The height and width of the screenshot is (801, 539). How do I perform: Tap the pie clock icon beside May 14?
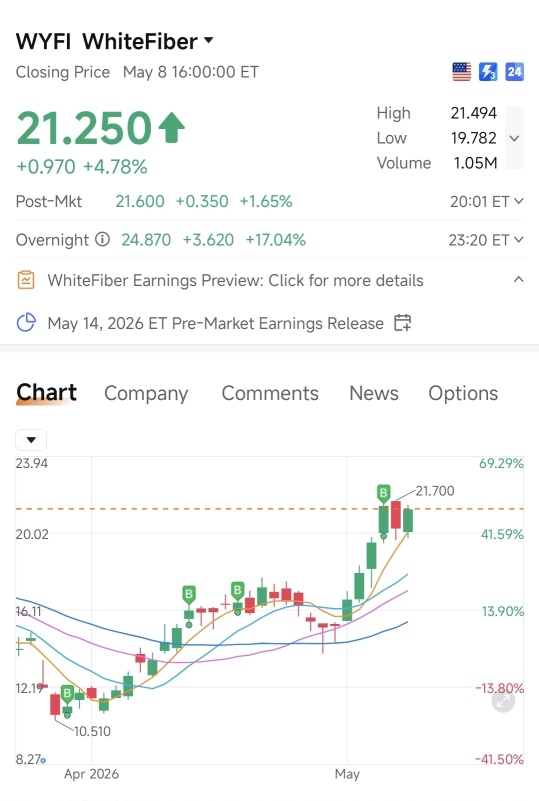[26, 323]
